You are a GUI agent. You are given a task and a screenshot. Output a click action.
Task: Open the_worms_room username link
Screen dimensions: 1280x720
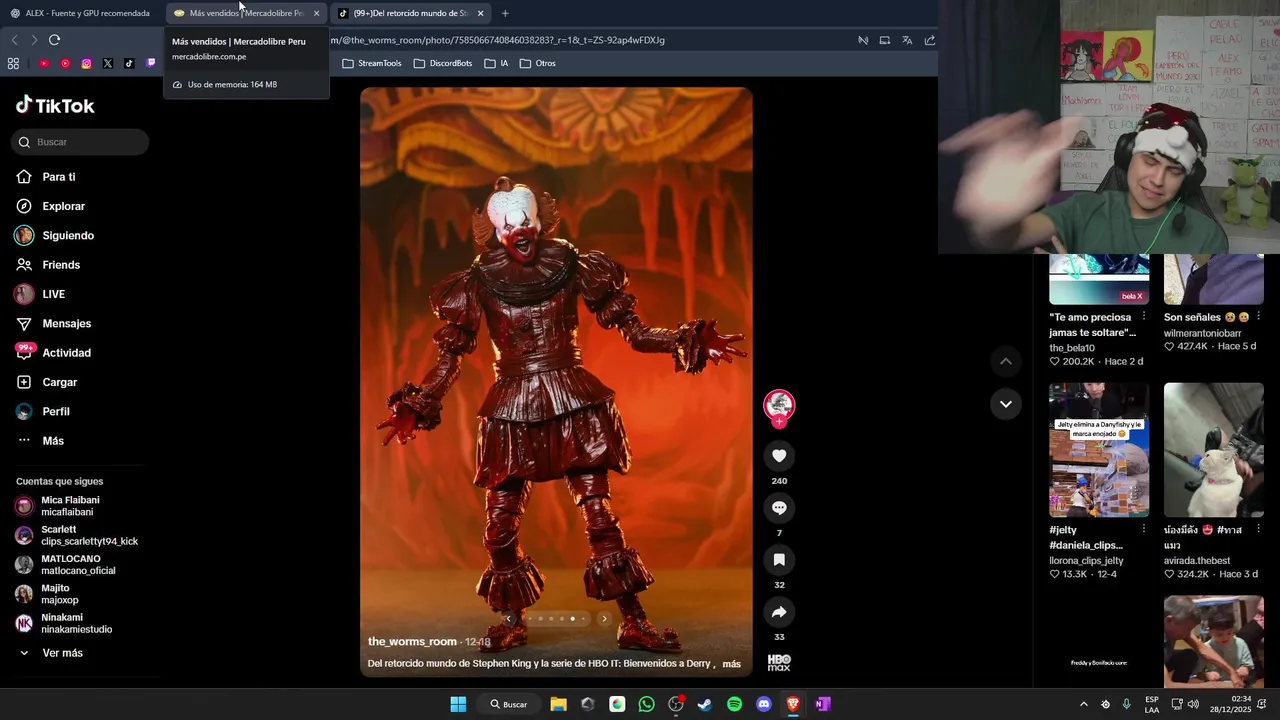pyautogui.click(x=412, y=642)
